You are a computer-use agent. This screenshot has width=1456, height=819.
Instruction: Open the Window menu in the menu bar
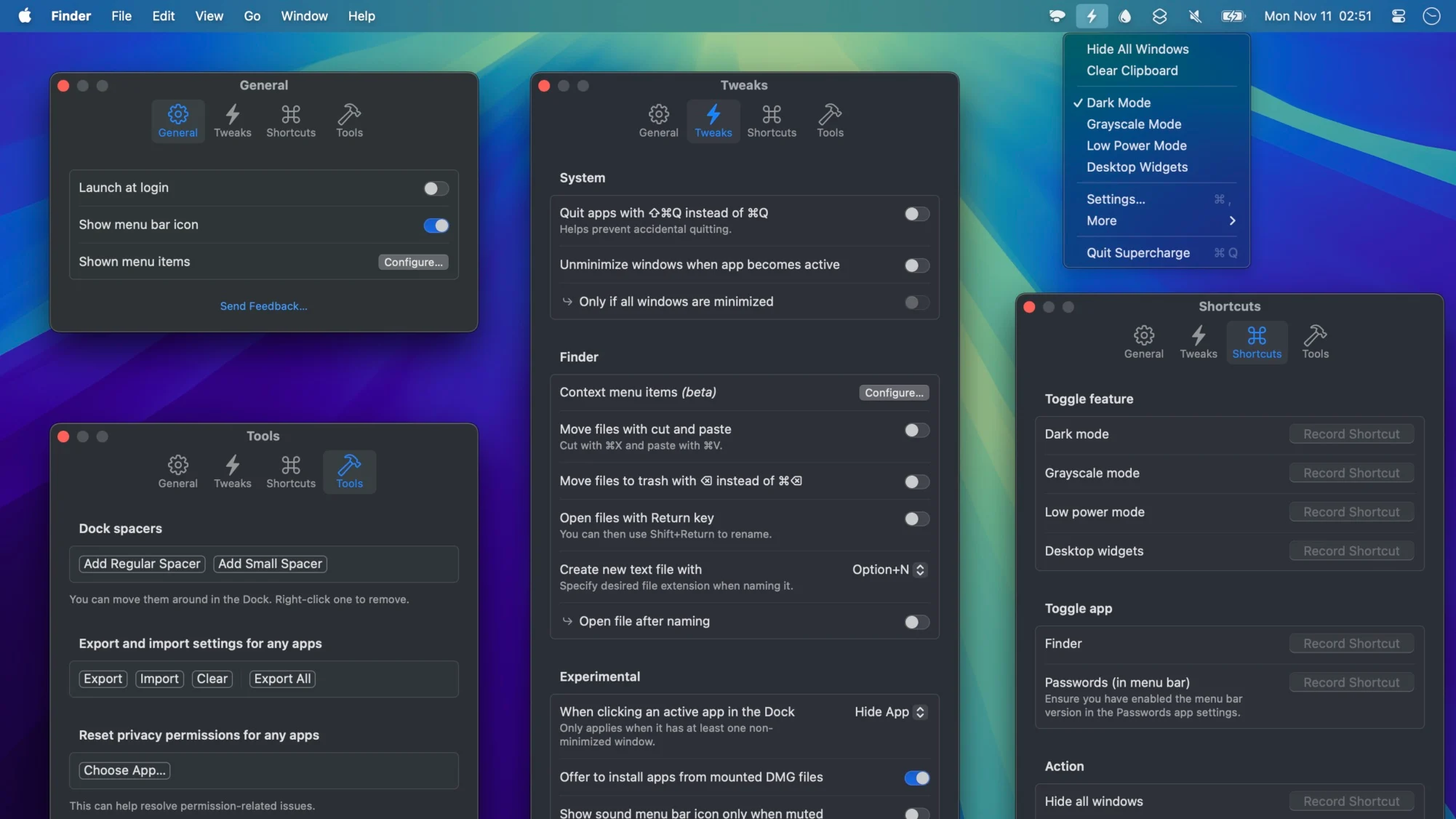[303, 15]
